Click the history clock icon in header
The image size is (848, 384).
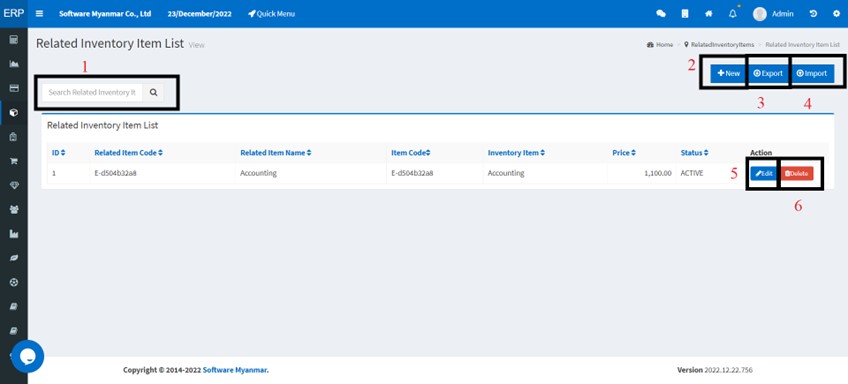coord(813,14)
